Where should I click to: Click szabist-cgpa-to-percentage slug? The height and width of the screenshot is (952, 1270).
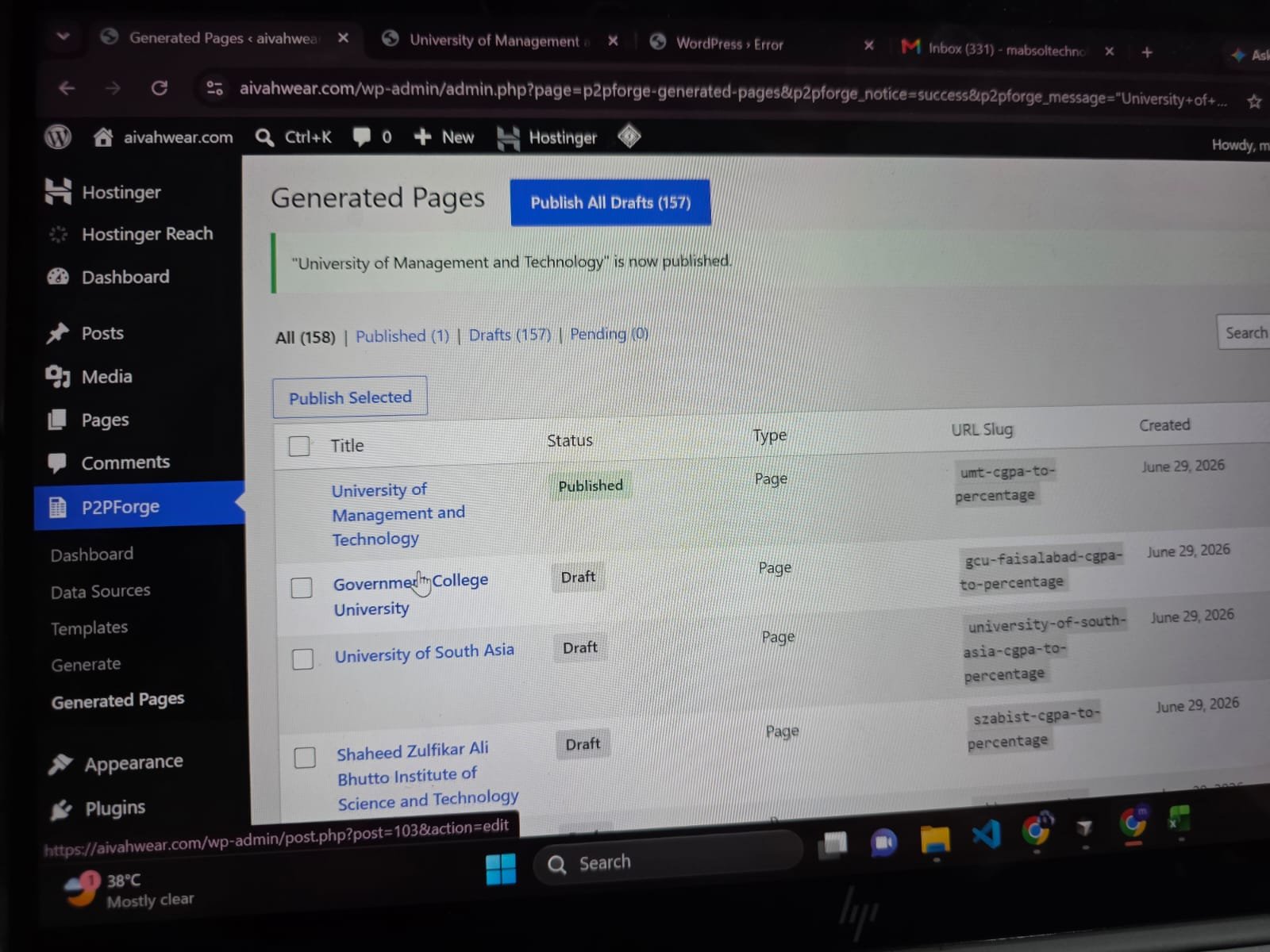(x=1034, y=728)
